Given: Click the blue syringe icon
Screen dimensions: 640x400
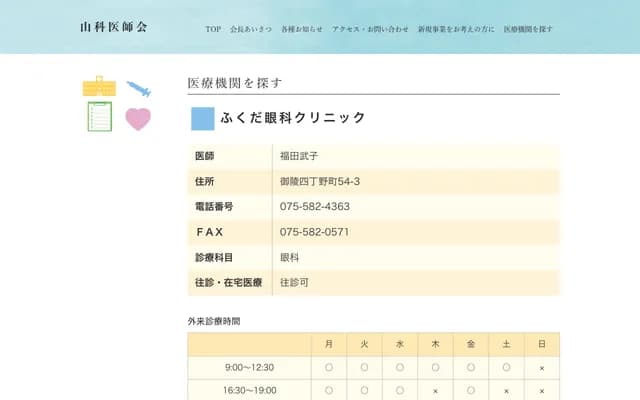Looking at the screenshot, I should (139, 89).
